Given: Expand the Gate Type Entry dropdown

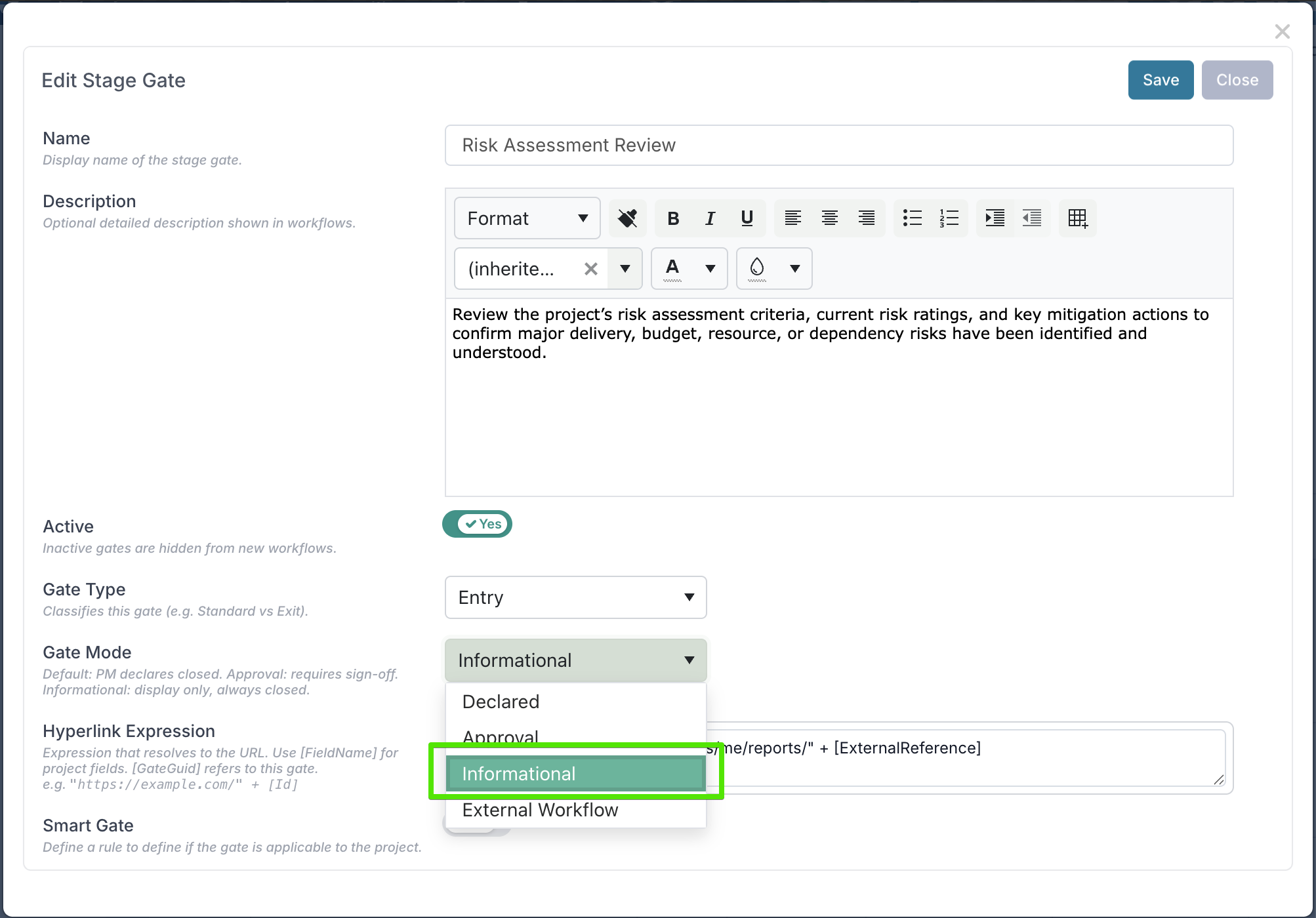Looking at the screenshot, I should pyautogui.click(x=576, y=597).
